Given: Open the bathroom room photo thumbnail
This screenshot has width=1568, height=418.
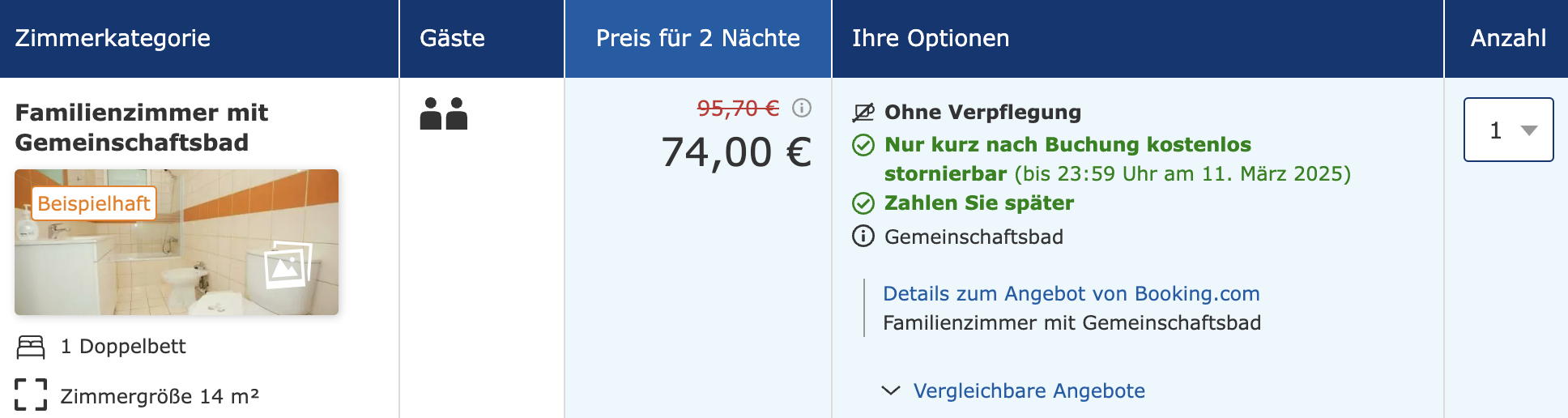Looking at the screenshot, I should tap(177, 242).
